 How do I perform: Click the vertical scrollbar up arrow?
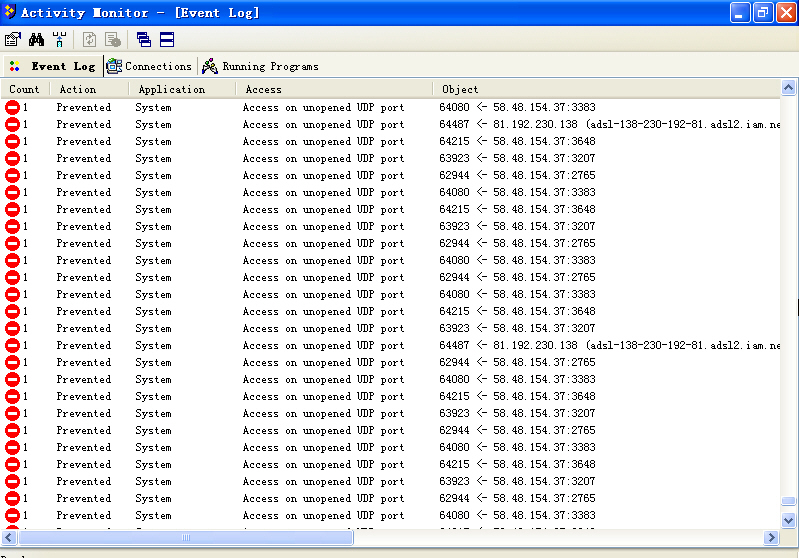coord(788,88)
